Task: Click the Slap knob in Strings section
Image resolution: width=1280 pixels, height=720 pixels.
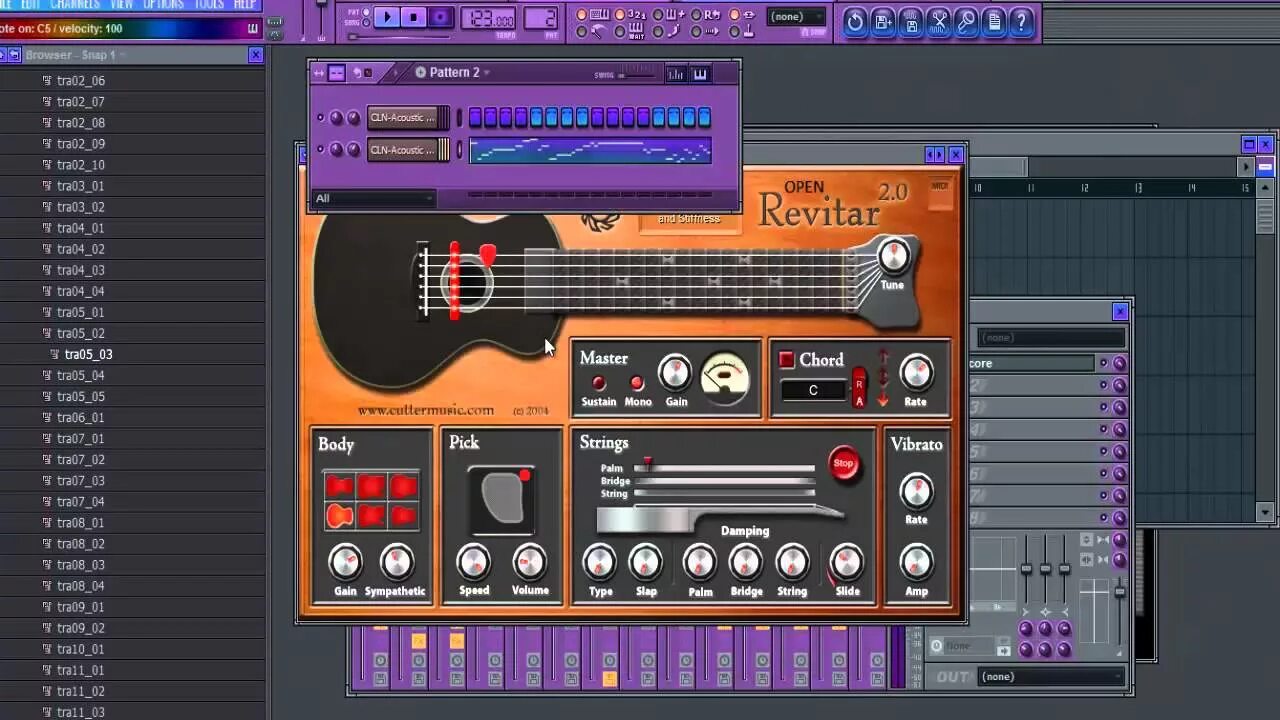Action: 646,563
